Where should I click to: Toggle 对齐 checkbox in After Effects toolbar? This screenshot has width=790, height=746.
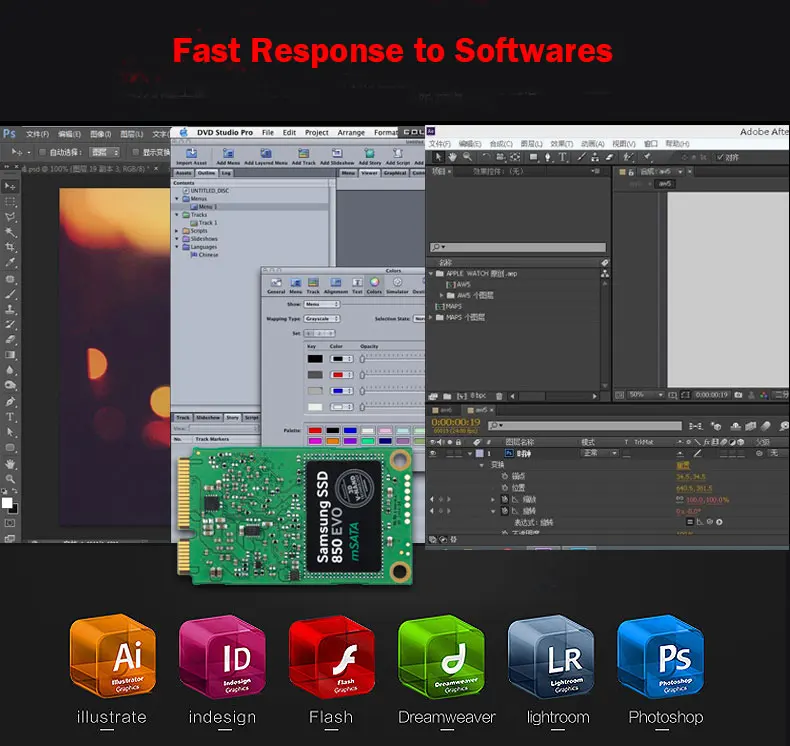pyautogui.click(x=720, y=157)
